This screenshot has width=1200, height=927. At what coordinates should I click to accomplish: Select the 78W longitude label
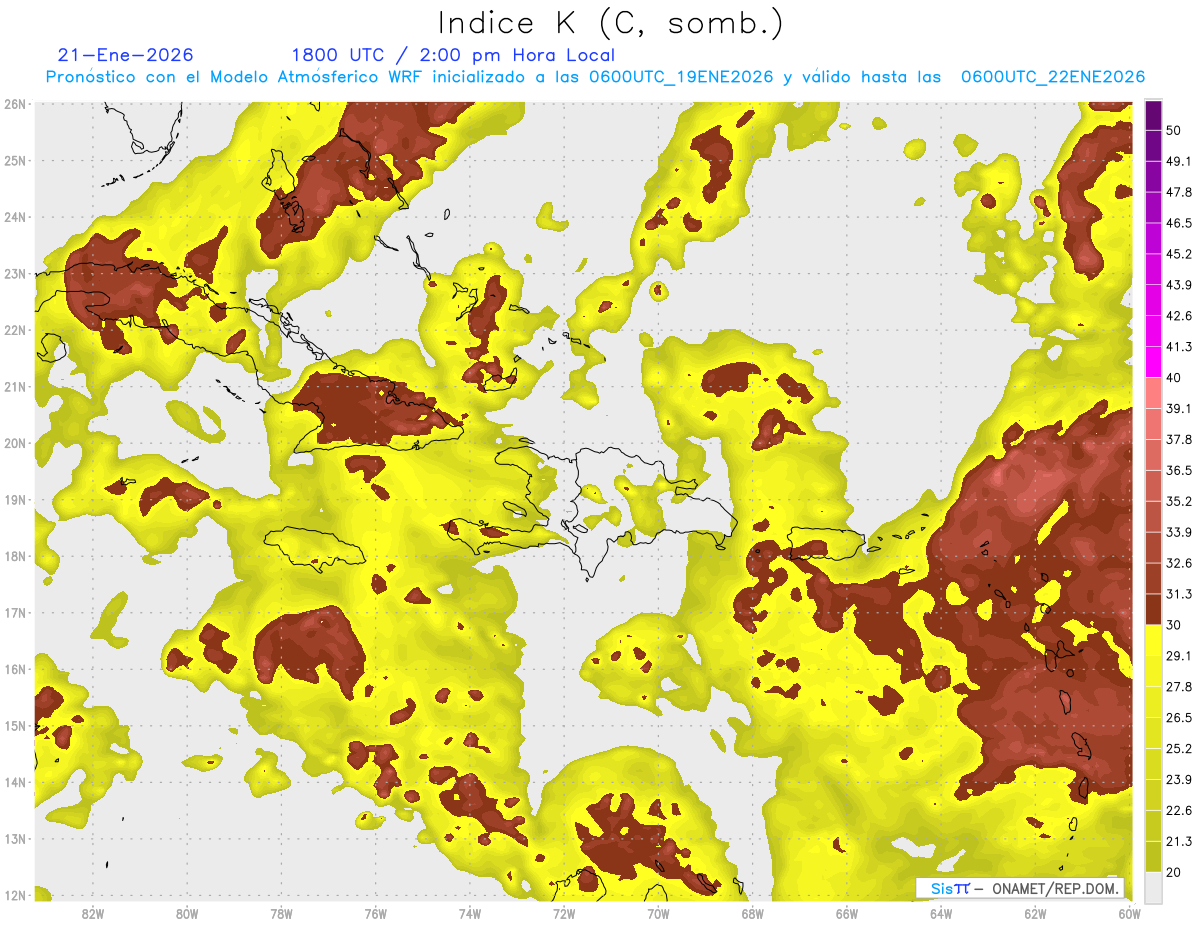click(x=281, y=913)
